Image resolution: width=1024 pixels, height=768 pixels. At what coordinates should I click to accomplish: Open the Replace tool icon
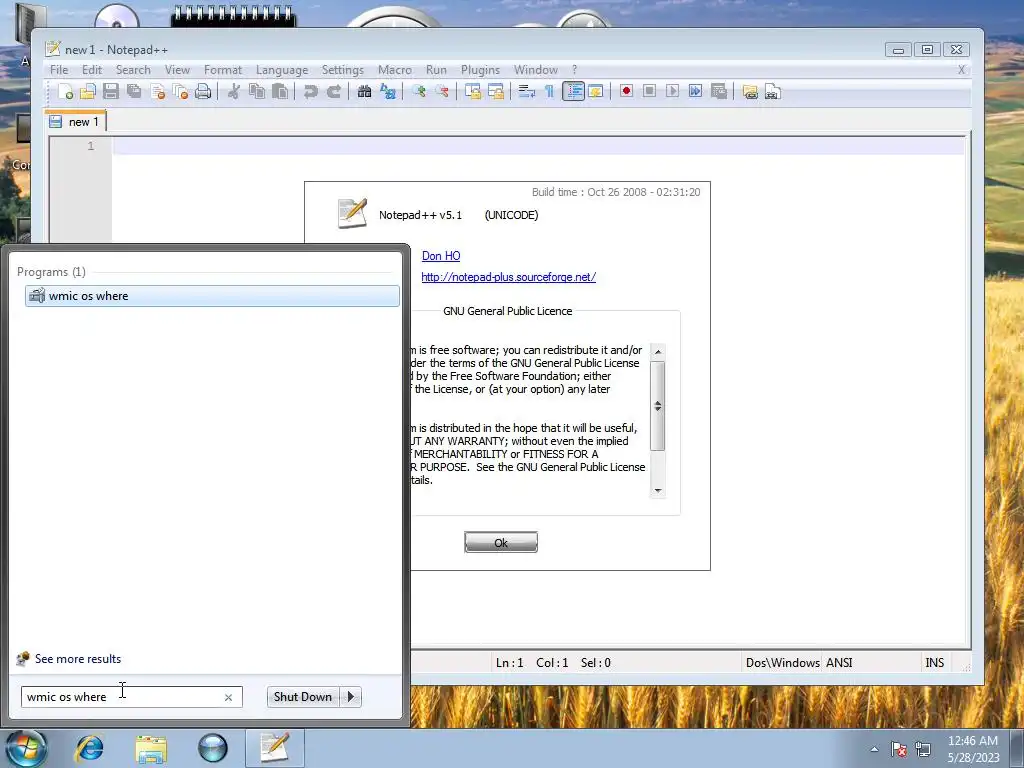click(x=388, y=91)
